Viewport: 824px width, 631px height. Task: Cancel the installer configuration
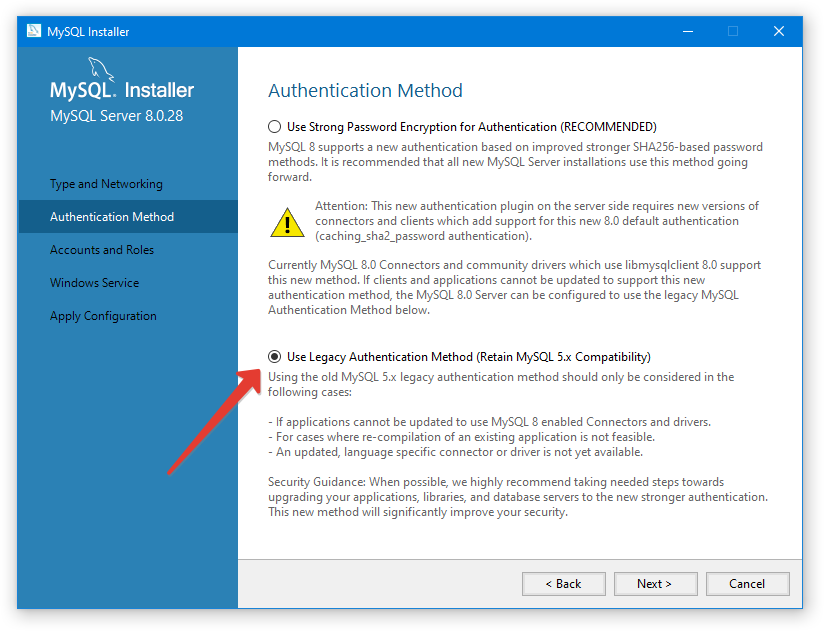click(x=747, y=583)
